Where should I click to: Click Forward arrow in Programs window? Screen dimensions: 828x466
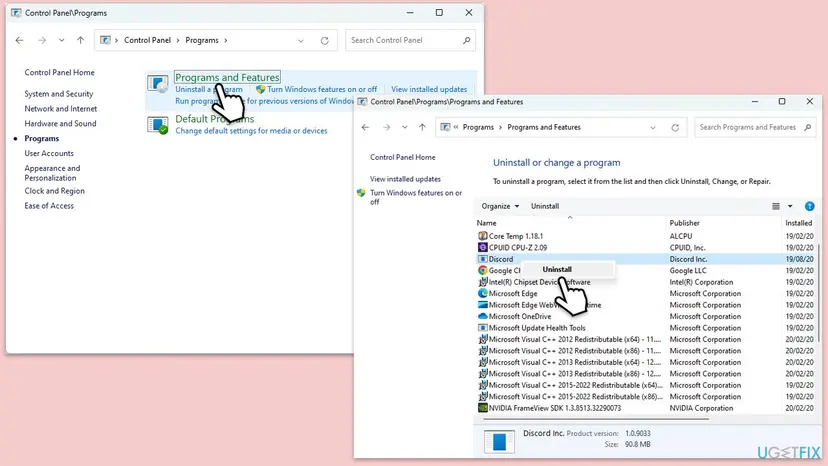coord(42,40)
